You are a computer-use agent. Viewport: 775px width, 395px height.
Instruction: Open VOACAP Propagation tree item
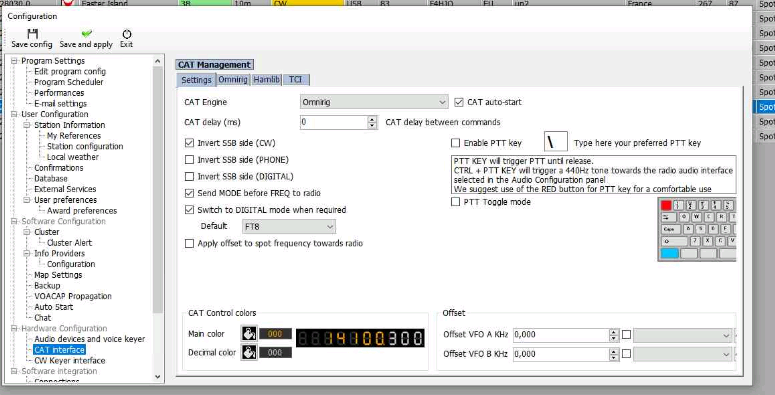point(73,296)
